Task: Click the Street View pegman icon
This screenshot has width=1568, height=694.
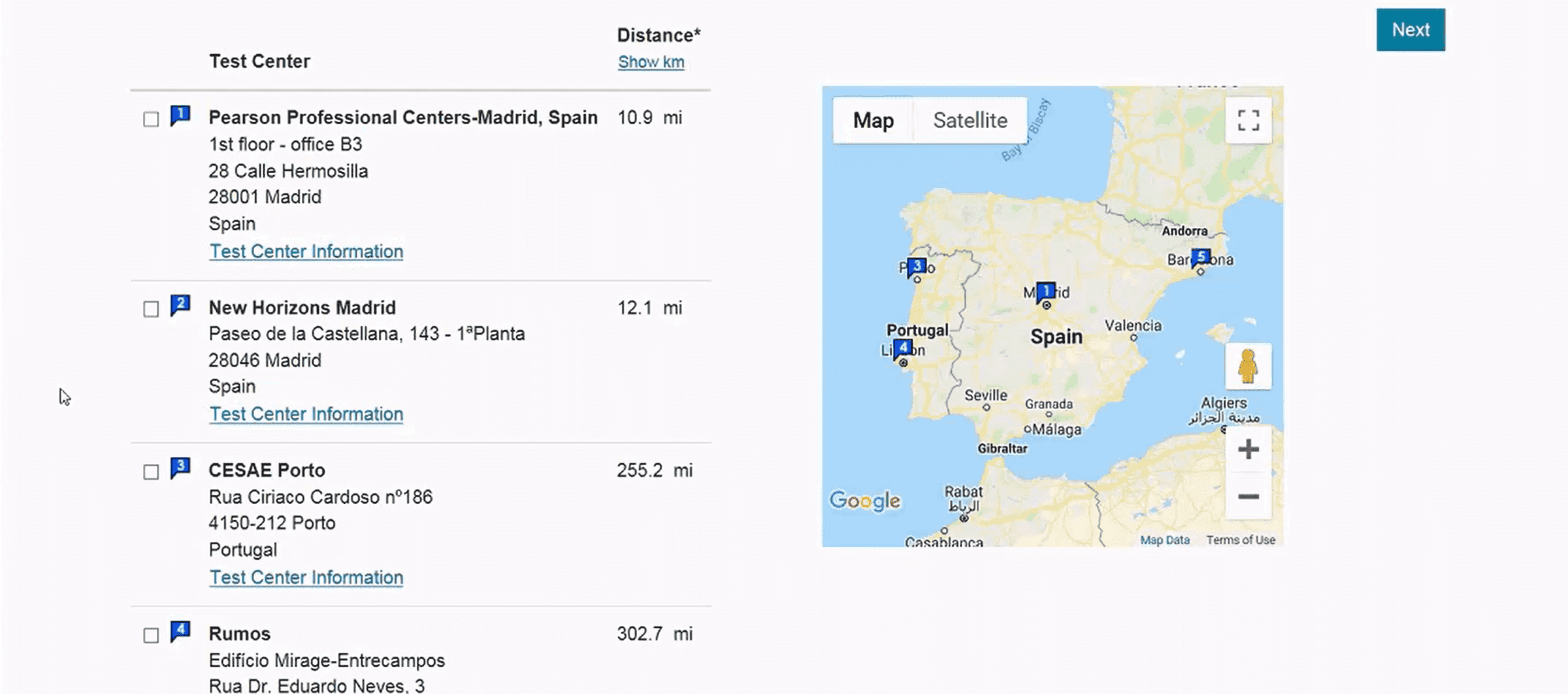Action: 1248,366
